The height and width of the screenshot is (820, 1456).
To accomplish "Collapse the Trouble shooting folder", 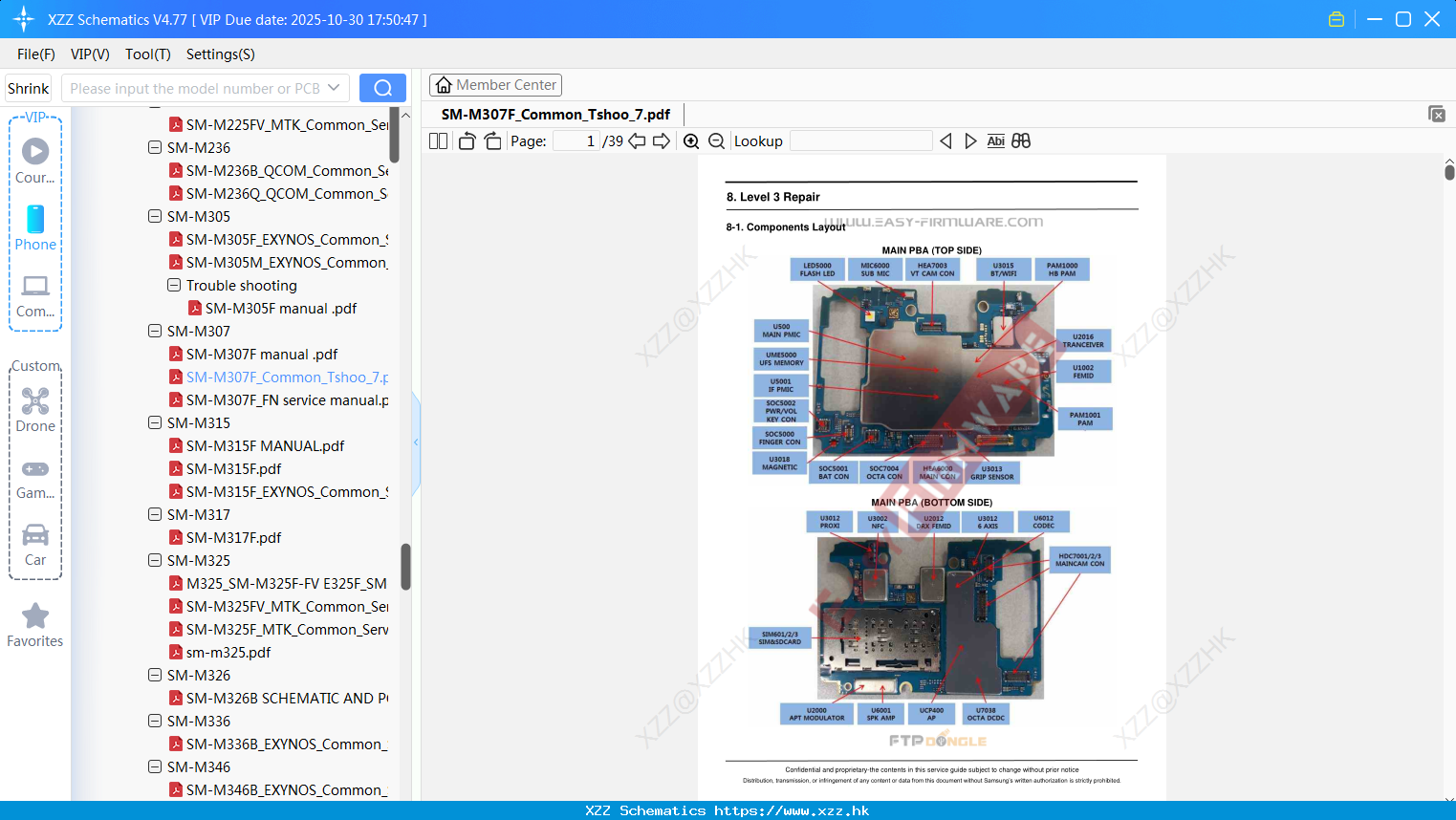I will (x=174, y=286).
